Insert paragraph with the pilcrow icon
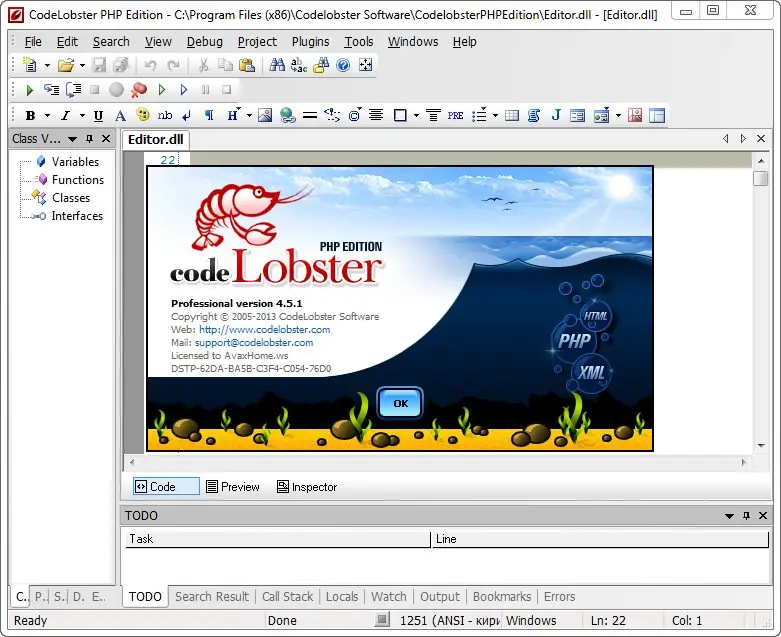 (x=209, y=116)
